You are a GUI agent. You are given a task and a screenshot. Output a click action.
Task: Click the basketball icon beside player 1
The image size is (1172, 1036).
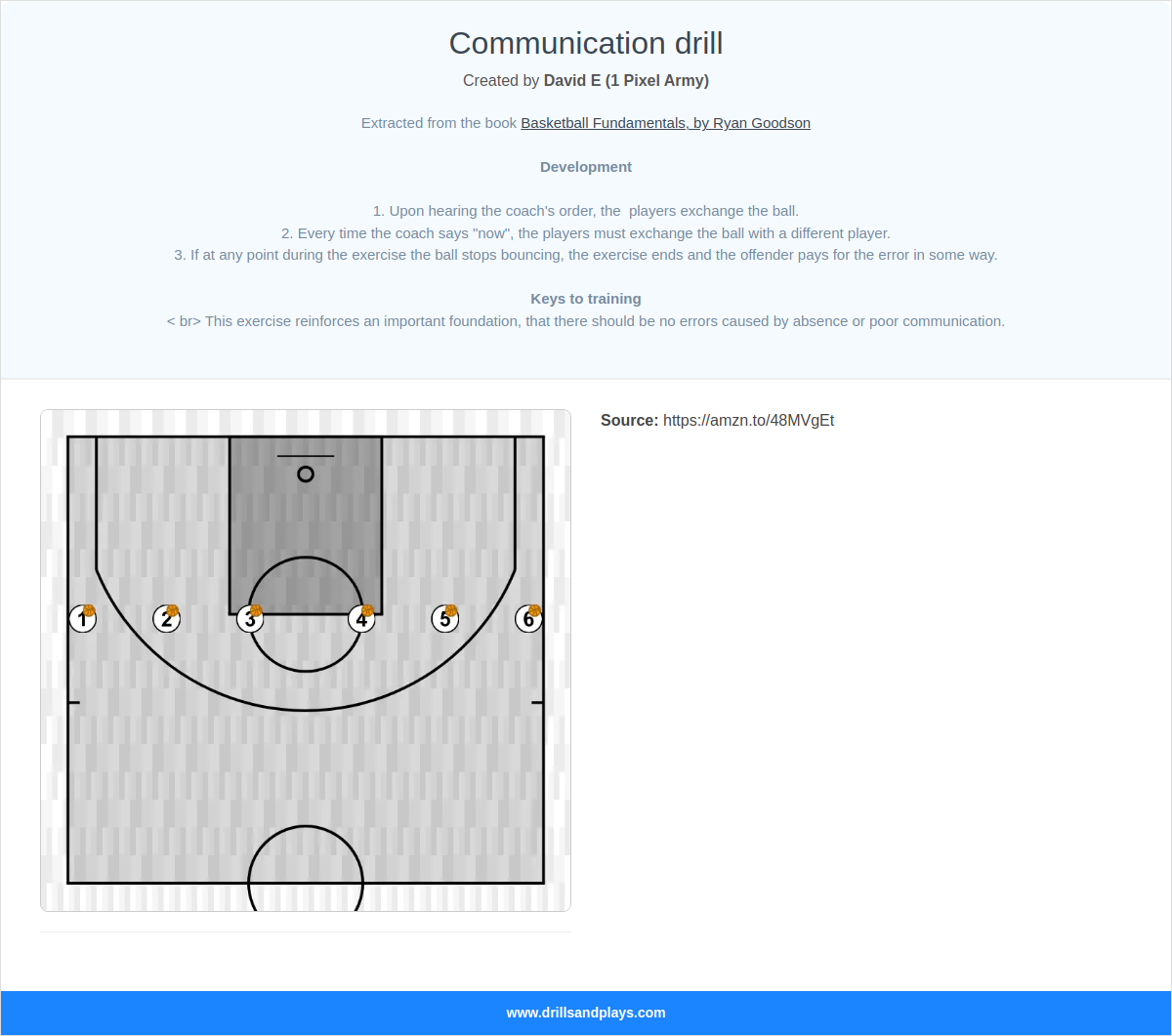point(92,608)
